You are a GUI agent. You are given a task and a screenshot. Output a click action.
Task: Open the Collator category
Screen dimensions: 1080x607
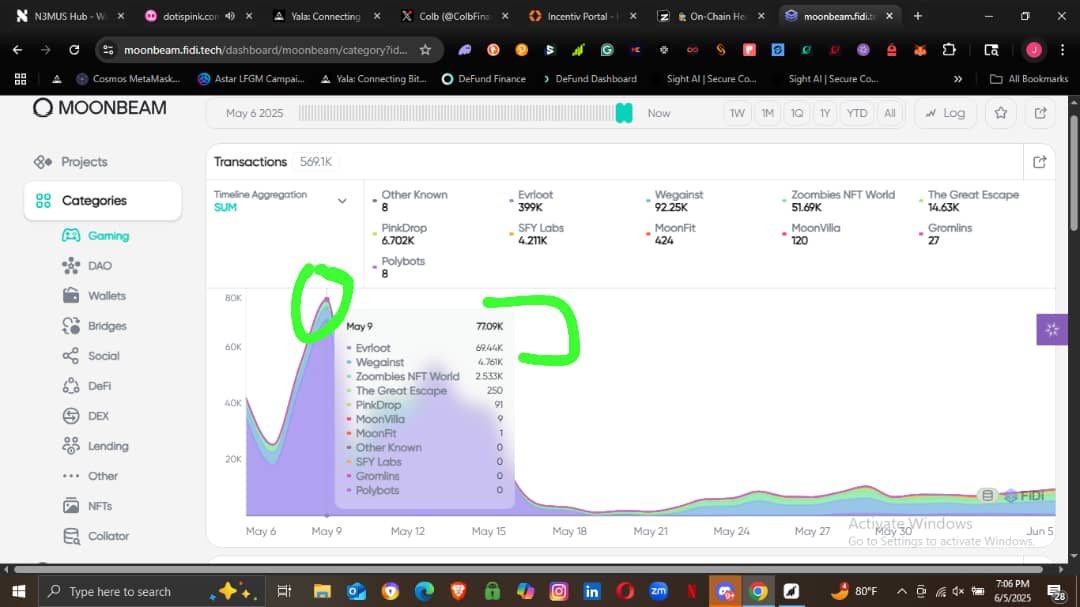click(x=96, y=536)
